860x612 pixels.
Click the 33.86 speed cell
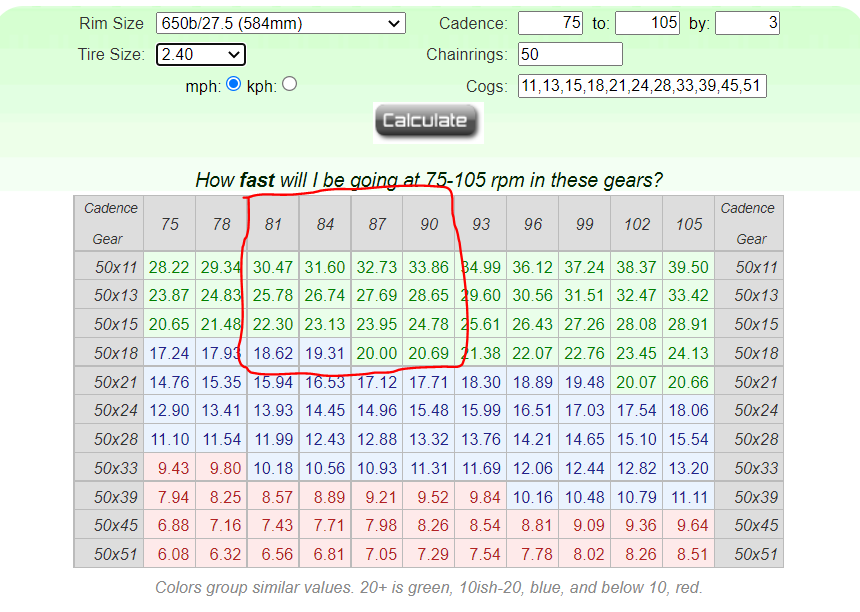pyautogui.click(x=429, y=267)
